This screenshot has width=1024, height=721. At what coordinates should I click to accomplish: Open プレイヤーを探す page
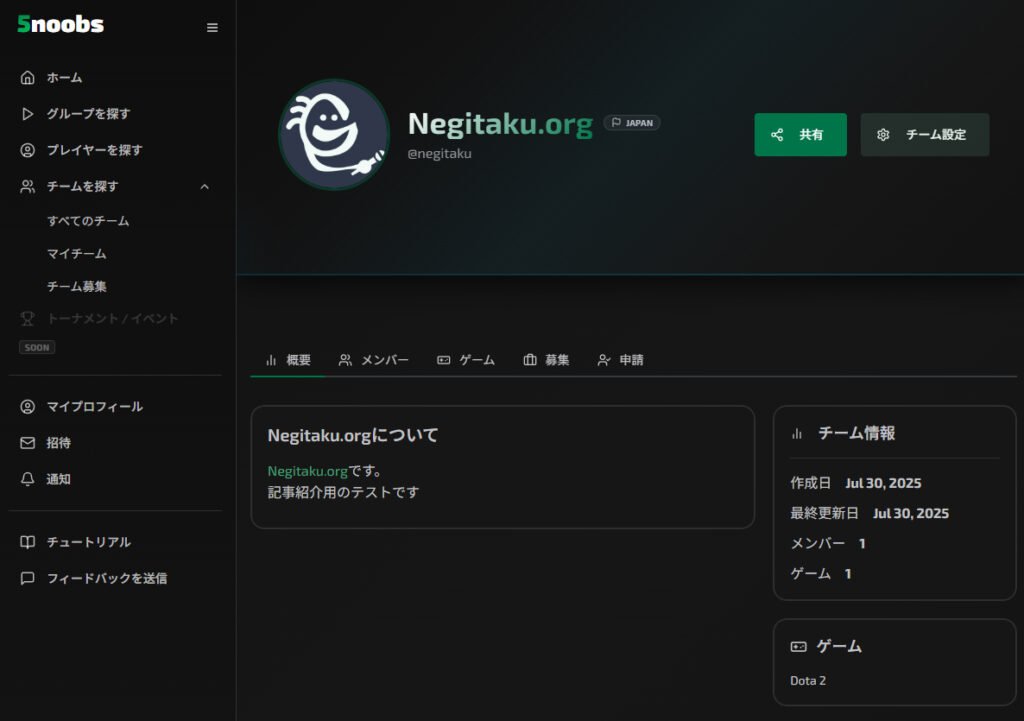click(95, 150)
